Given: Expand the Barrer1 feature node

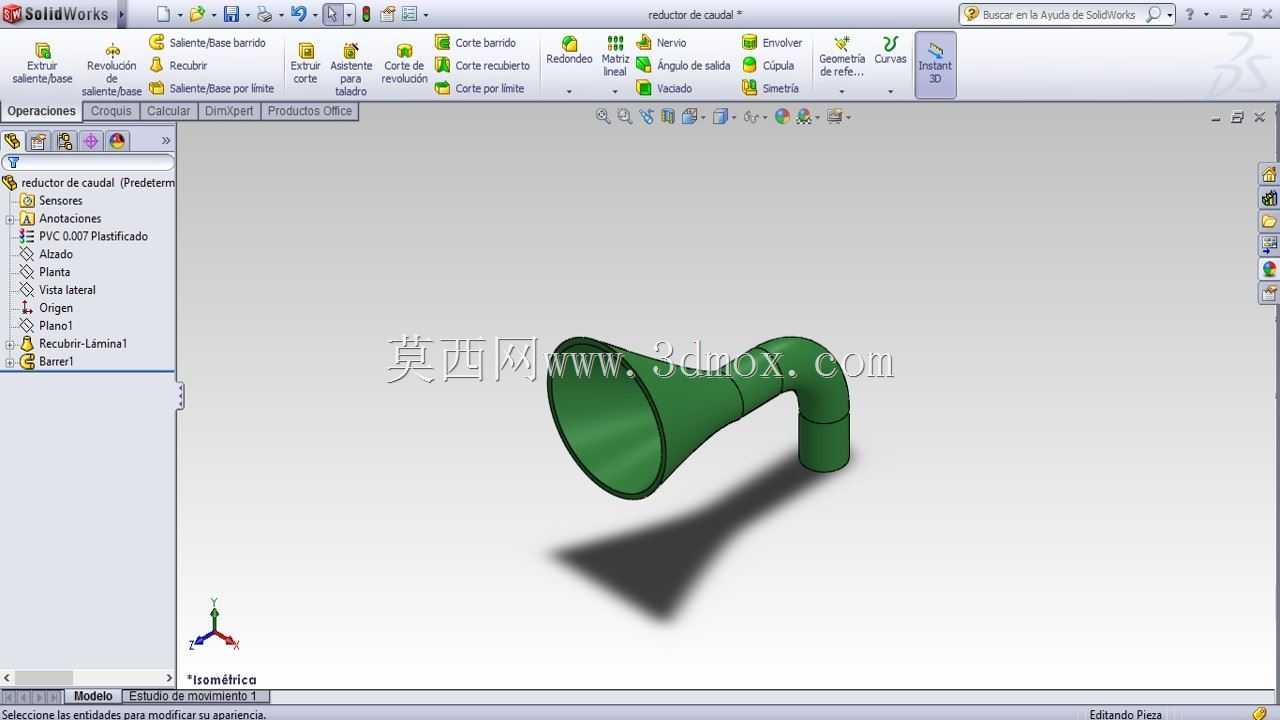Looking at the screenshot, I should (x=10, y=362).
